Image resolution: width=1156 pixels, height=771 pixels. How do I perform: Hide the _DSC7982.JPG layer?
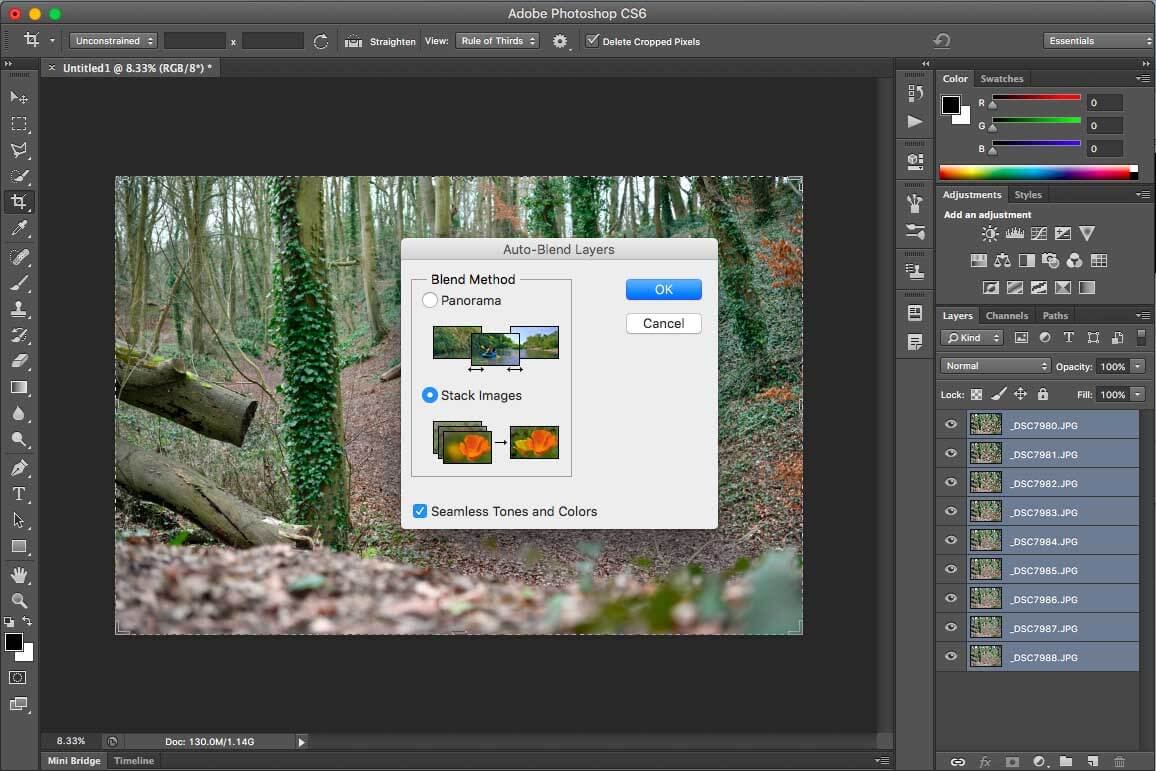(951, 483)
